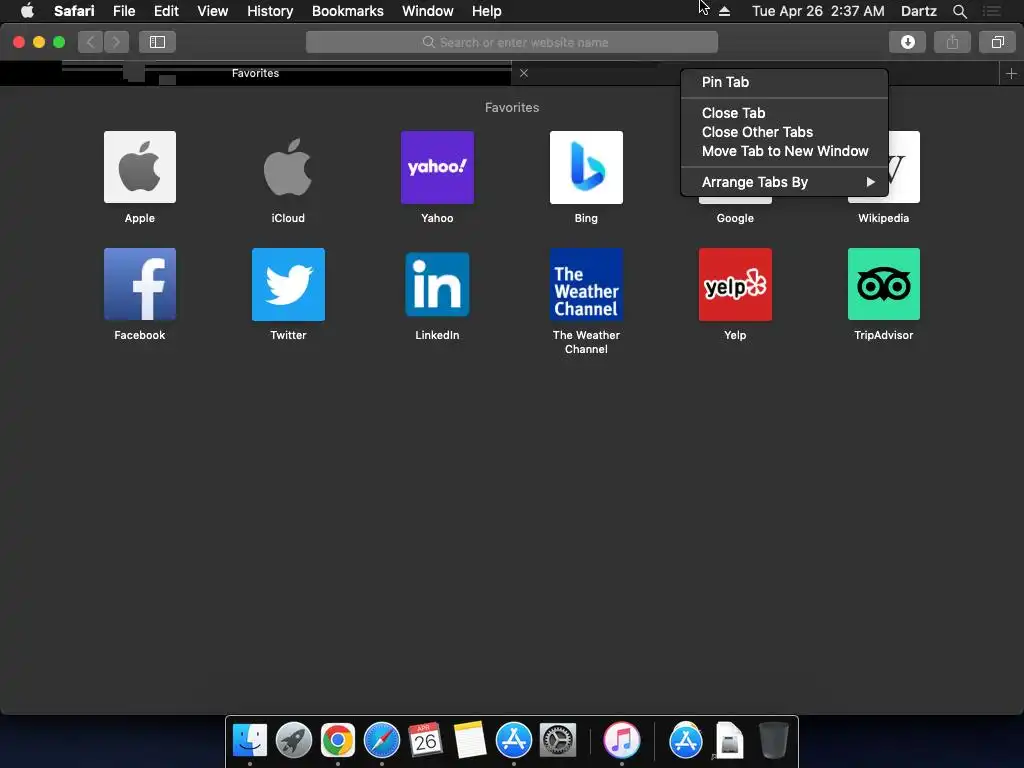Screen dimensions: 1024x768
Task: Focus the search or website address field
Action: [x=512, y=42]
